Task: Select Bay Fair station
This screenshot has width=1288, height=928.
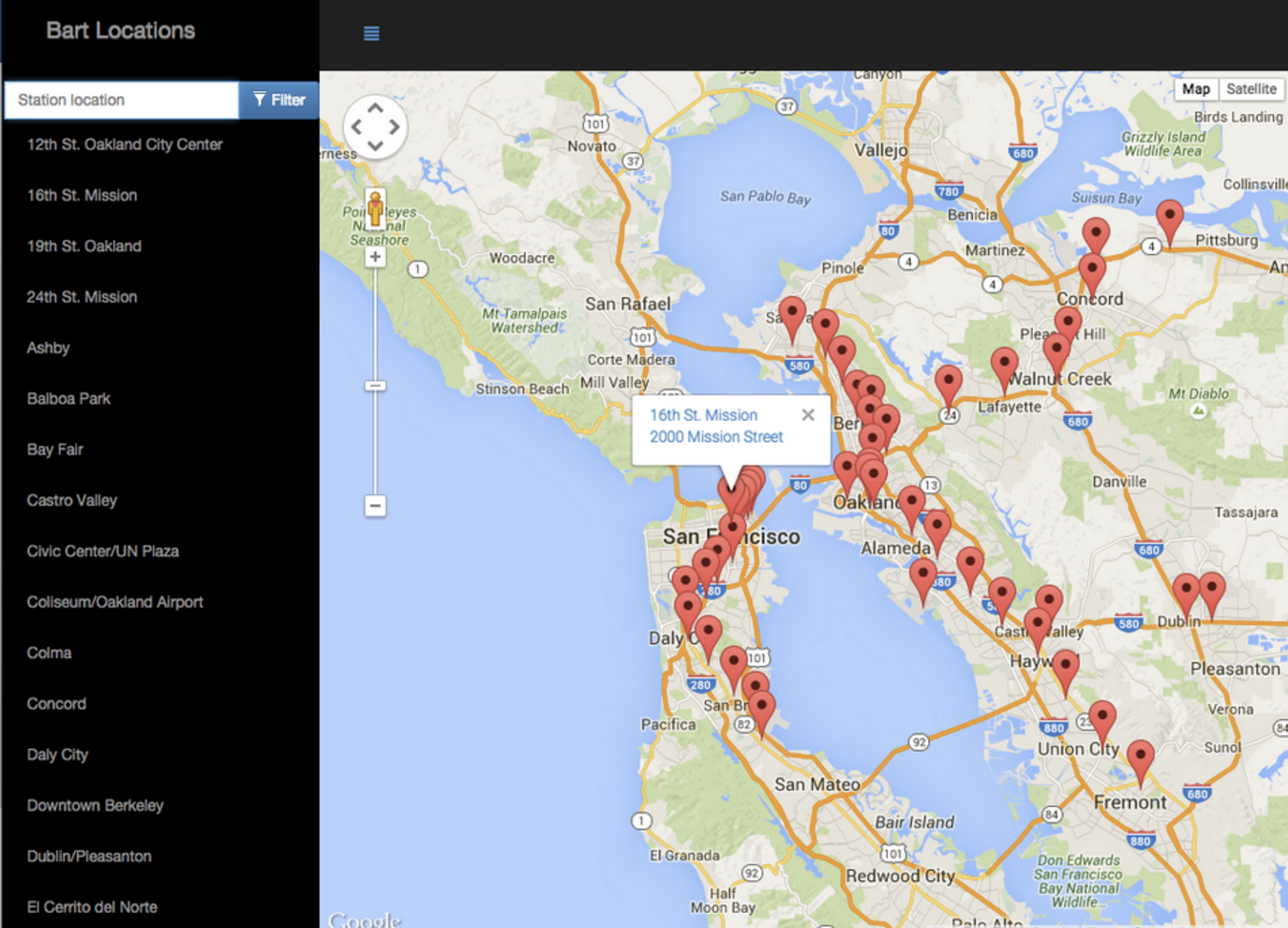Action: pos(55,449)
